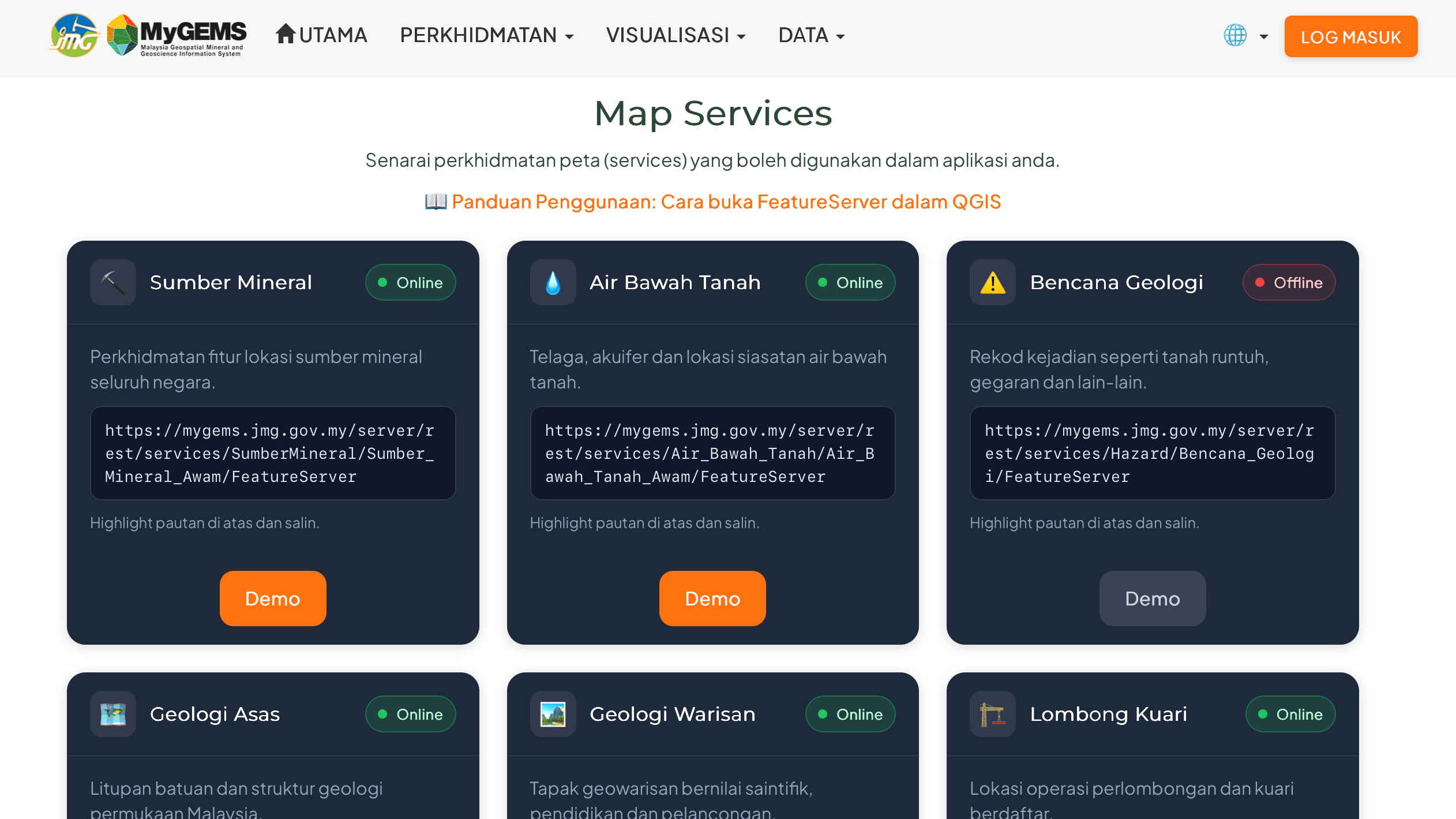This screenshot has width=1456, height=819.
Task: Click 'Senarai perkhidmatan peta' subtitle text
Action: click(x=712, y=160)
